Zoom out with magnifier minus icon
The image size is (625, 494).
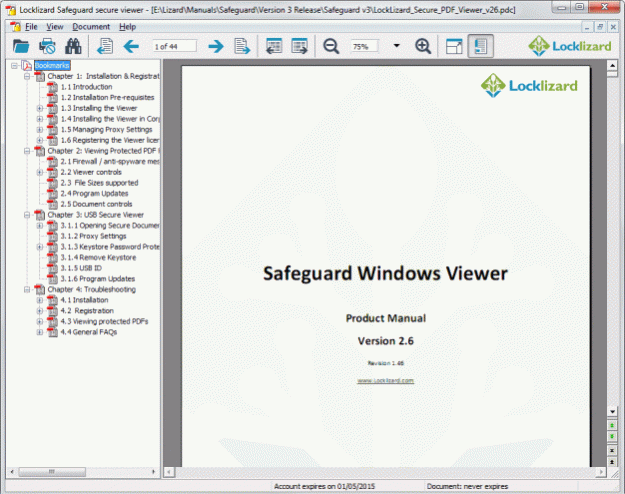point(331,46)
